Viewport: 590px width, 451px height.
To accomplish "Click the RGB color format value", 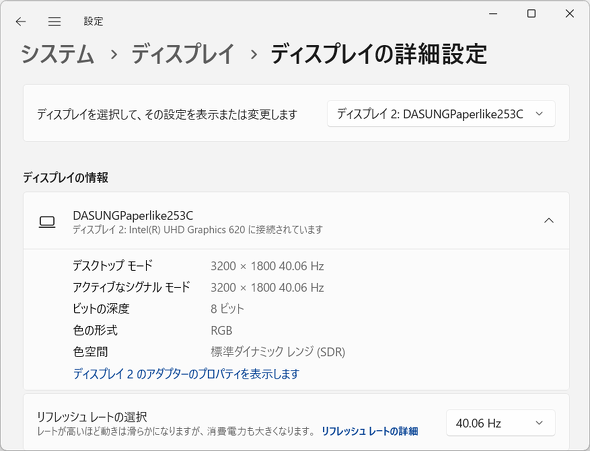I will point(221,331).
